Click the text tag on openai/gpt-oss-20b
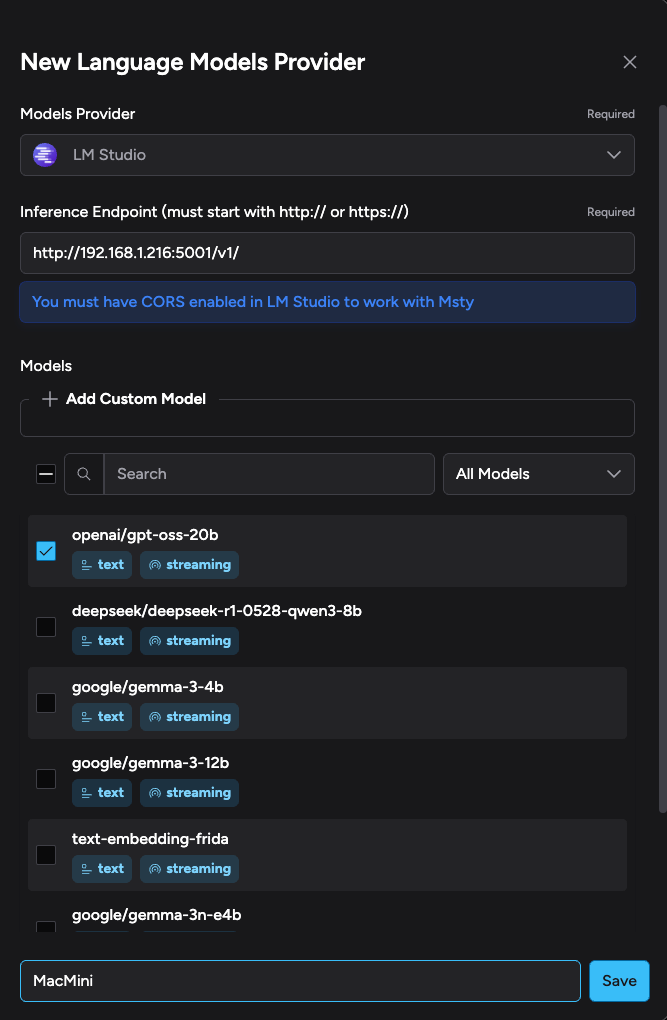667x1020 pixels. [x=102, y=565]
